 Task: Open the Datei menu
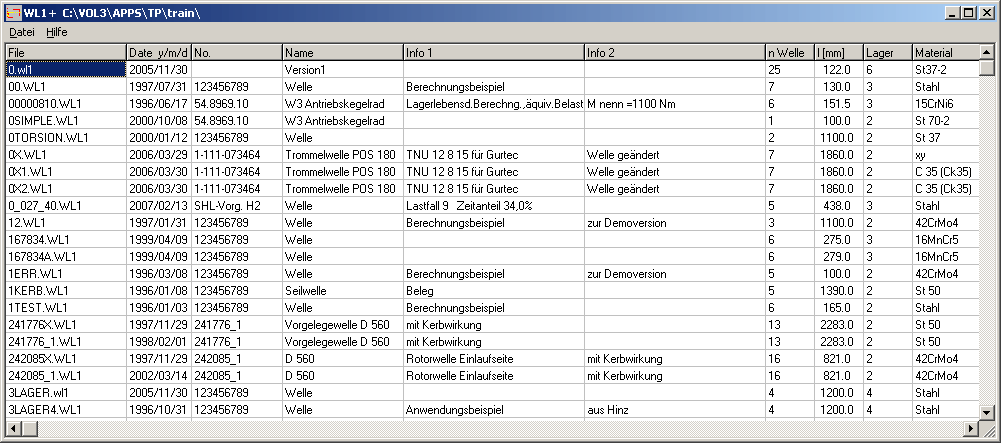click(x=21, y=32)
